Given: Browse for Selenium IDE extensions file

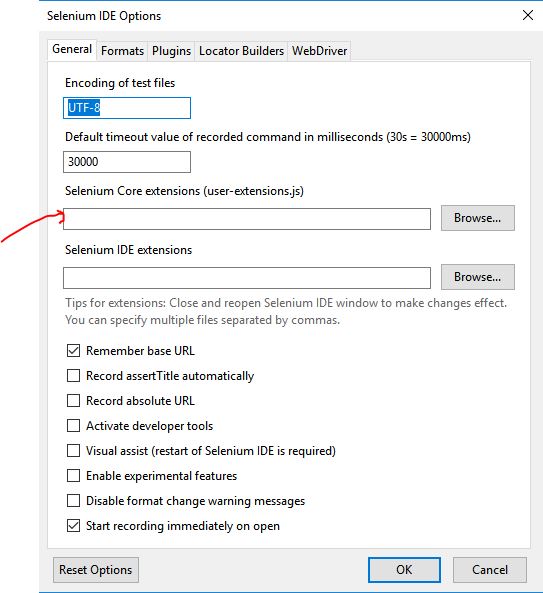Looking at the screenshot, I should point(478,277).
